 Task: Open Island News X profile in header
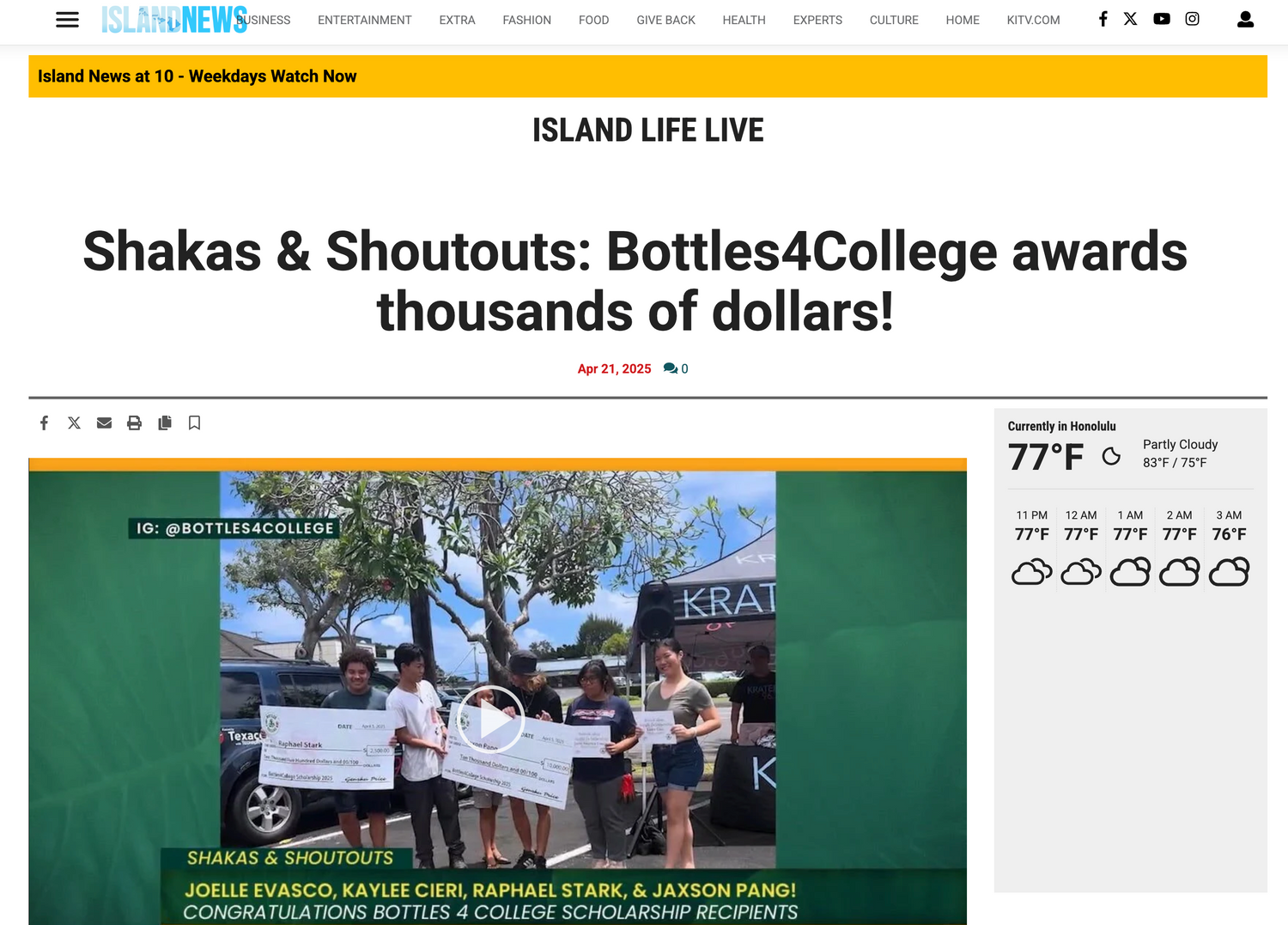coord(1131,19)
